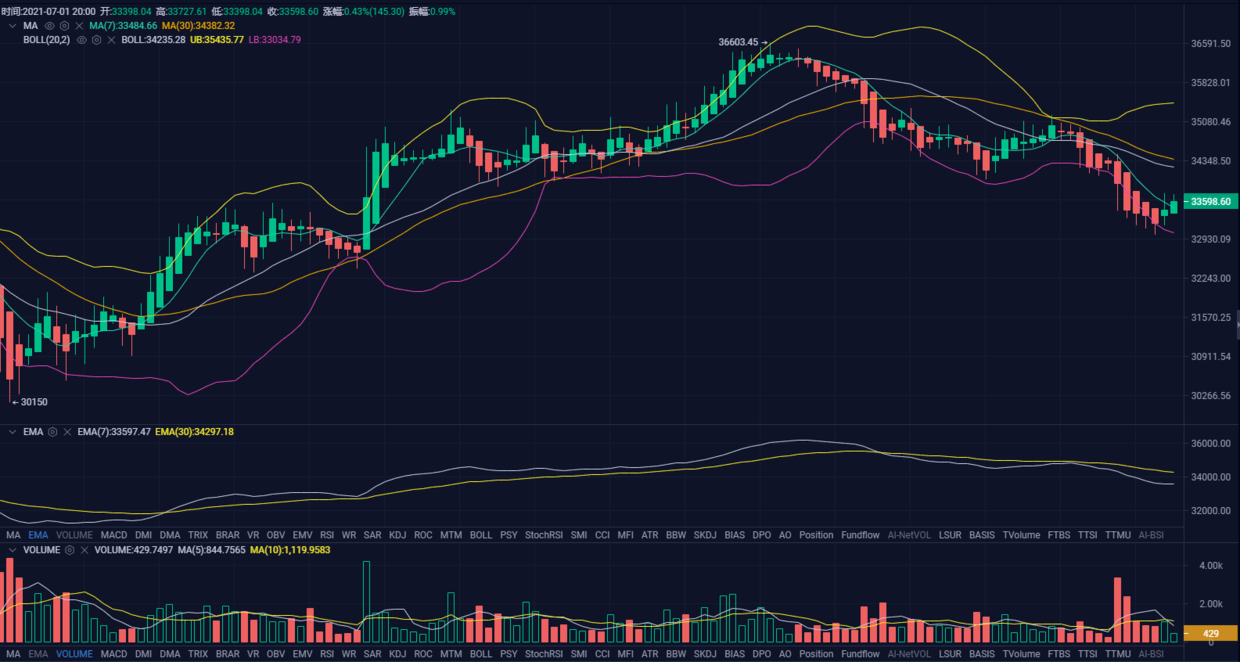Viewport: 1240px width, 662px height.
Task: Remove the MA indicator with its X
Action: [x=80, y=25]
